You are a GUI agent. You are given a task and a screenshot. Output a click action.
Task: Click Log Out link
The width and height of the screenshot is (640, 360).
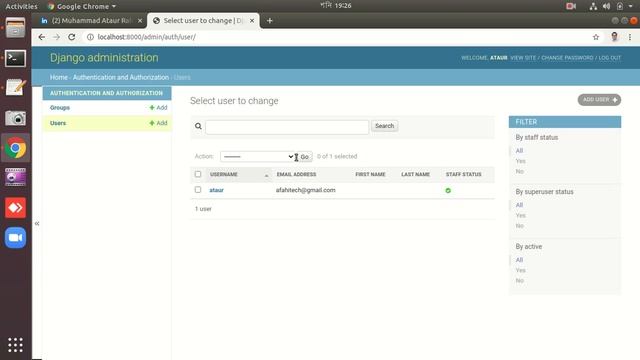pyautogui.click(x=610, y=58)
